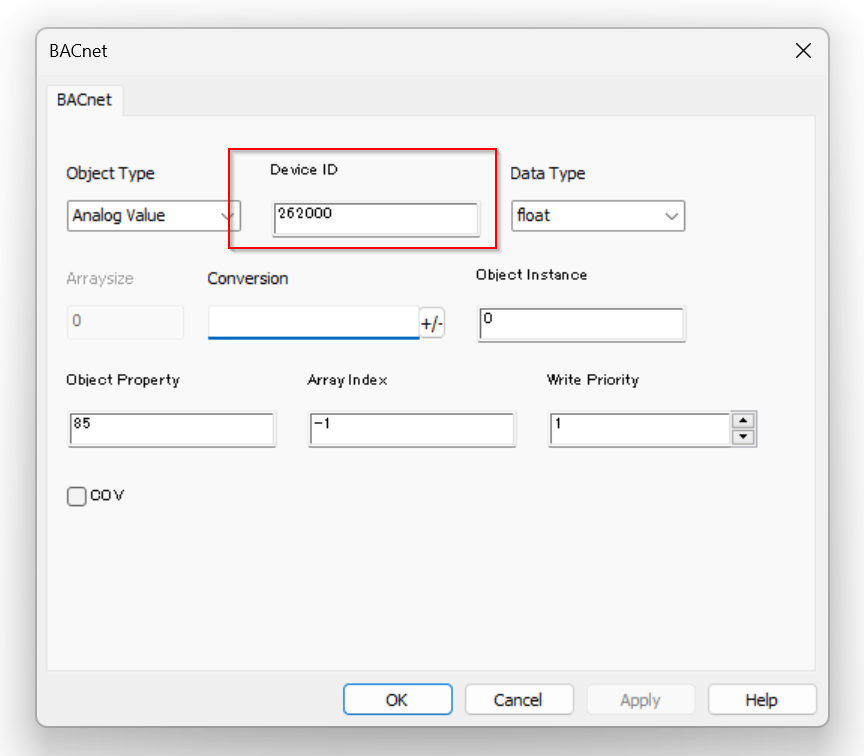Click the Array Index field showing -1
864x756 pixels.
pyautogui.click(x=412, y=429)
